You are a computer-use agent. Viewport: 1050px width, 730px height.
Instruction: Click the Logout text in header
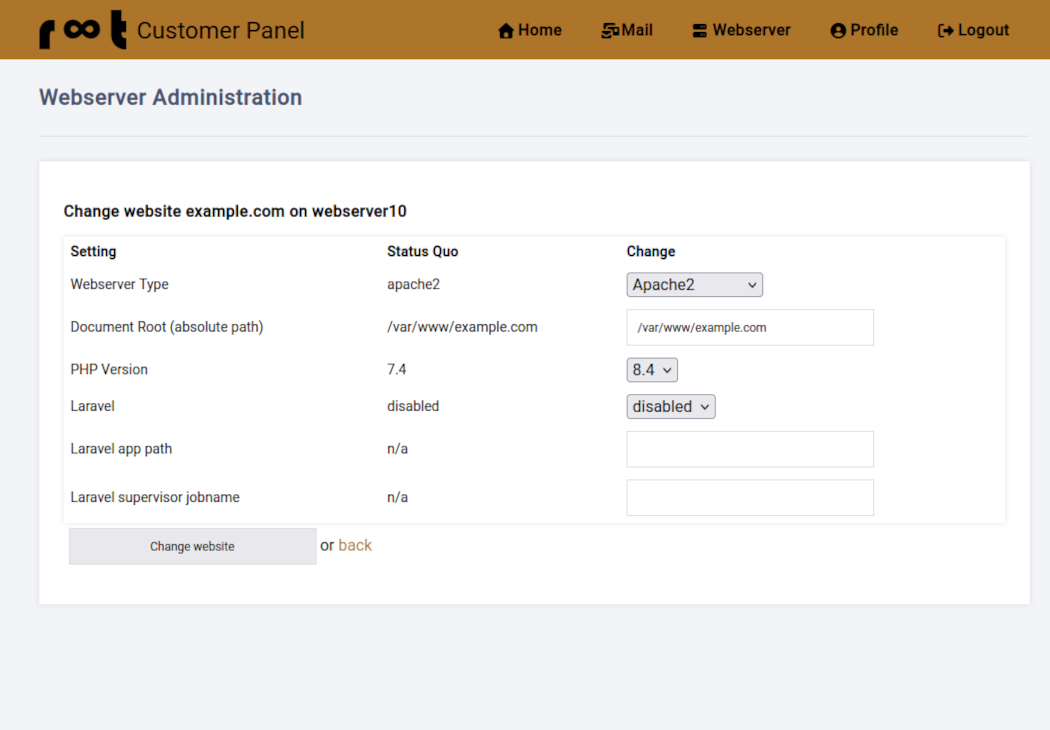click(x=983, y=30)
